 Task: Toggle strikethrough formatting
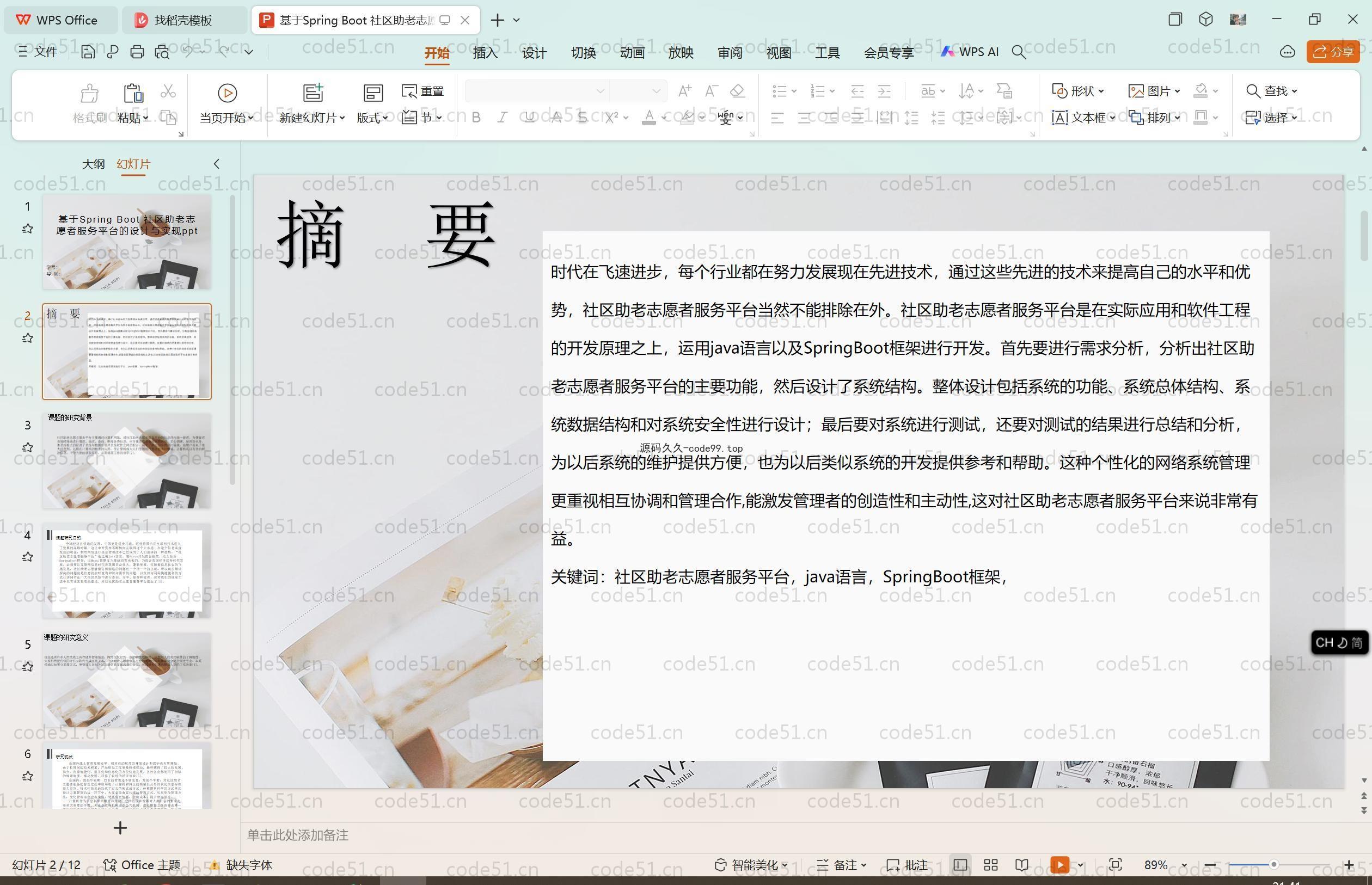[556, 118]
